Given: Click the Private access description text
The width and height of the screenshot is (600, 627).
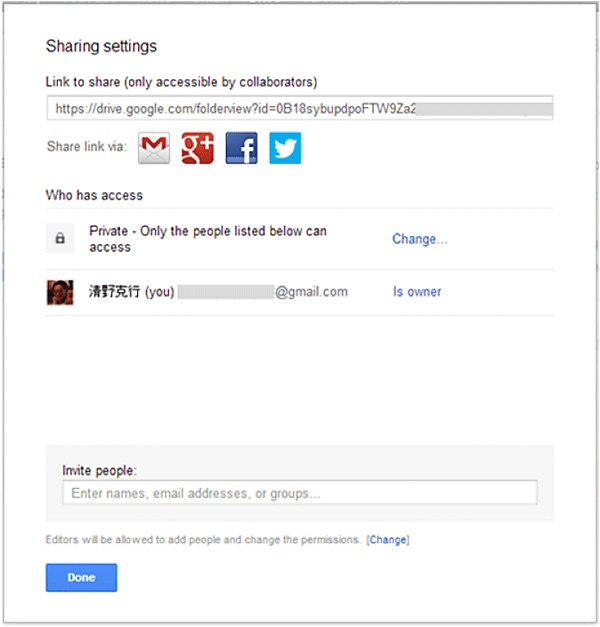Looking at the screenshot, I should [207, 239].
